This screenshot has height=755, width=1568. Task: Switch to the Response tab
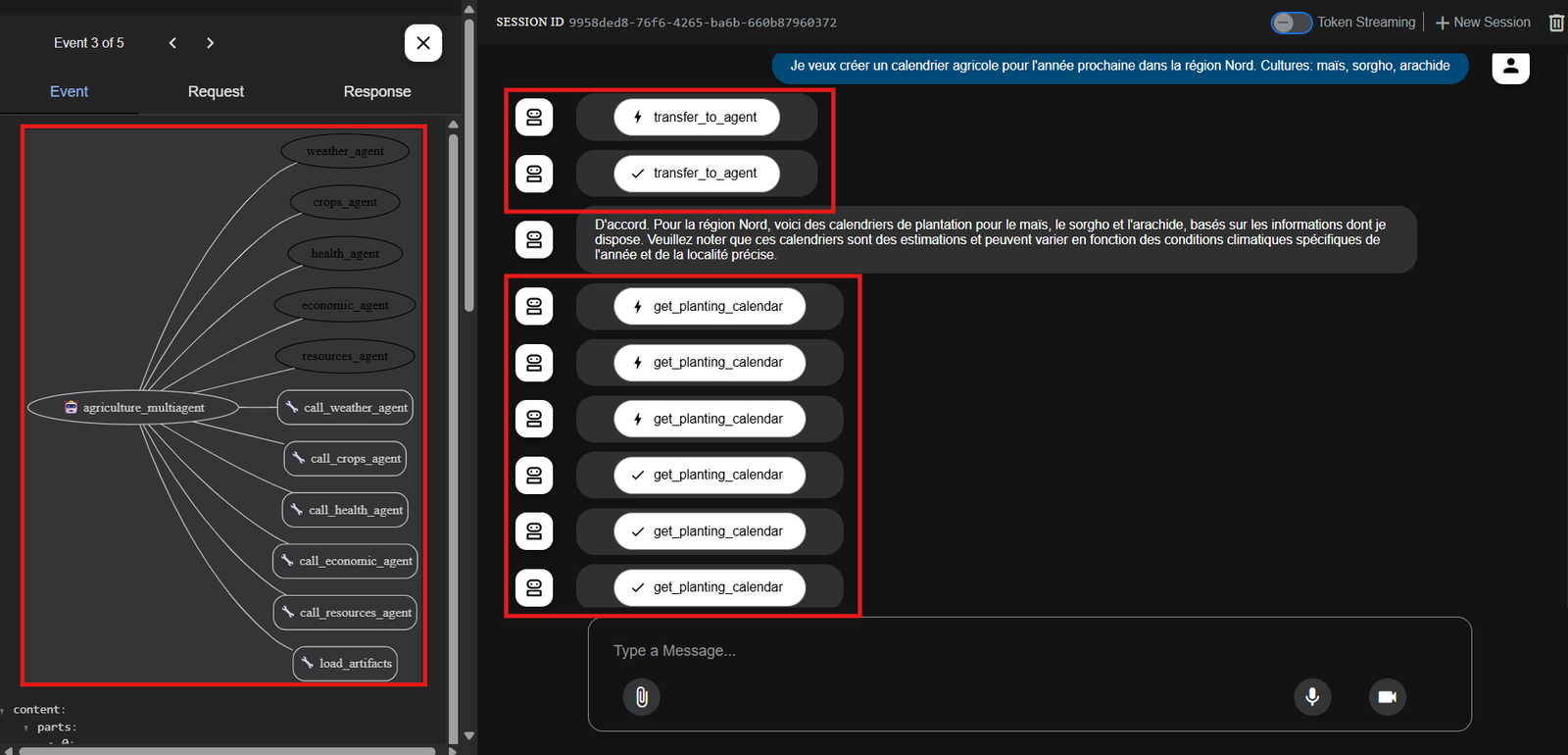[x=376, y=91]
